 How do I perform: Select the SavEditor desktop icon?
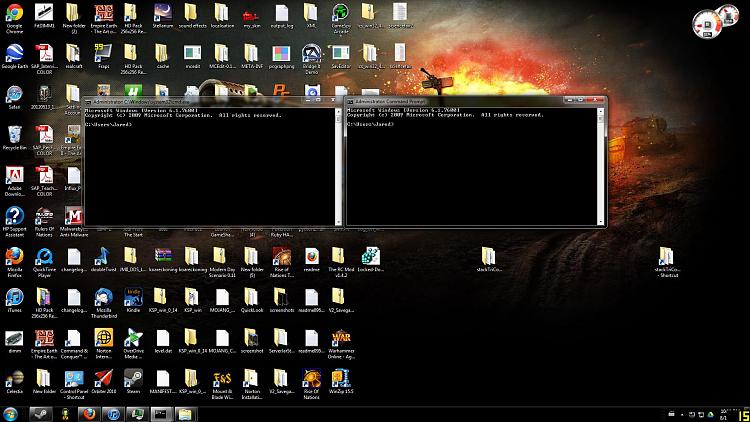coord(341,56)
